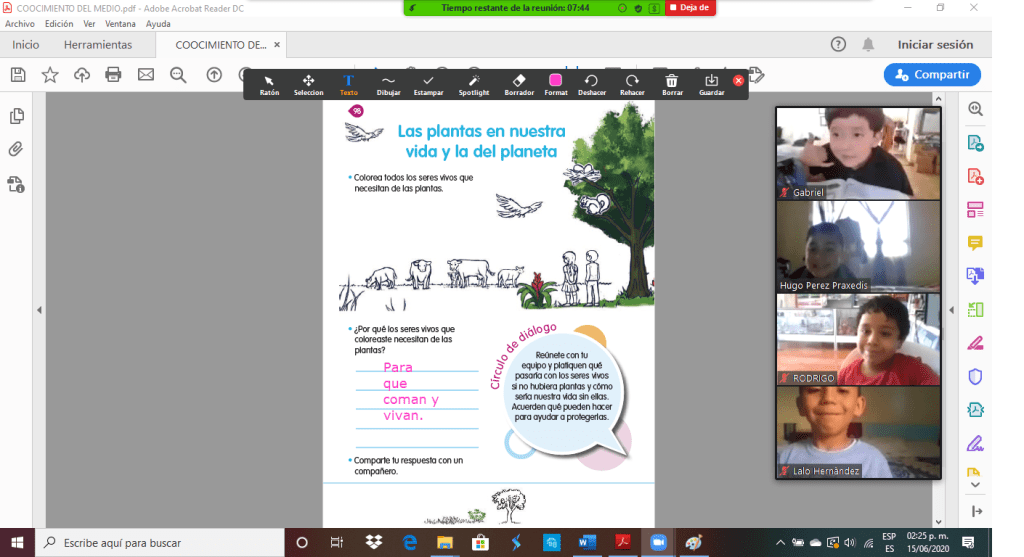The image size is (1024, 557).
Task: Open the Edición menu
Action: pyautogui.click(x=59, y=23)
